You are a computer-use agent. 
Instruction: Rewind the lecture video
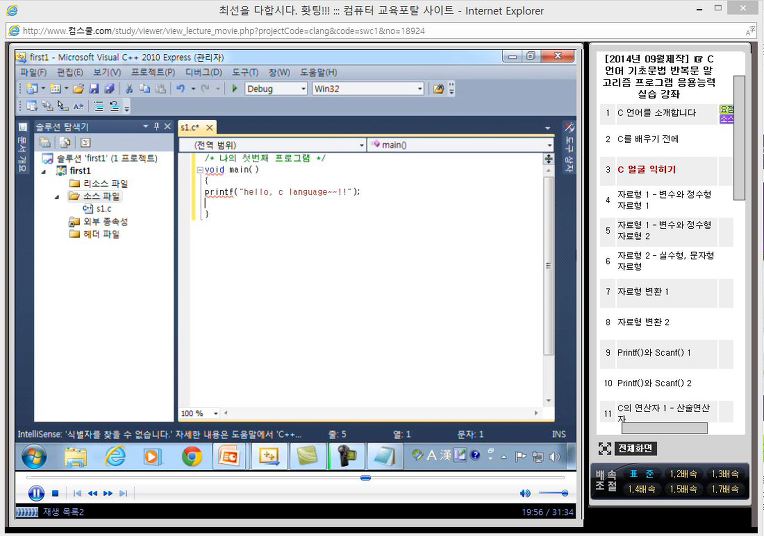coord(92,493)
